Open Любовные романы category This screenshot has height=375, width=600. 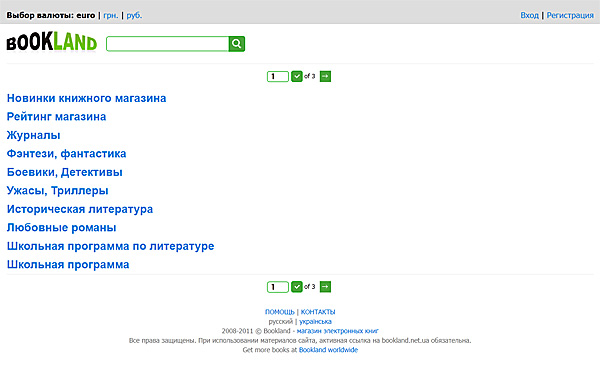[62, 228]
